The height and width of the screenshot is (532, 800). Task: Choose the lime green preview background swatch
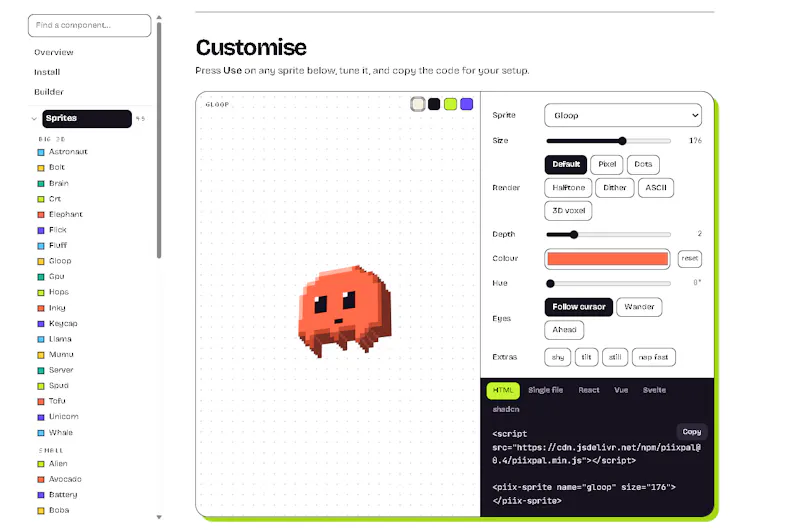[451, 105]
